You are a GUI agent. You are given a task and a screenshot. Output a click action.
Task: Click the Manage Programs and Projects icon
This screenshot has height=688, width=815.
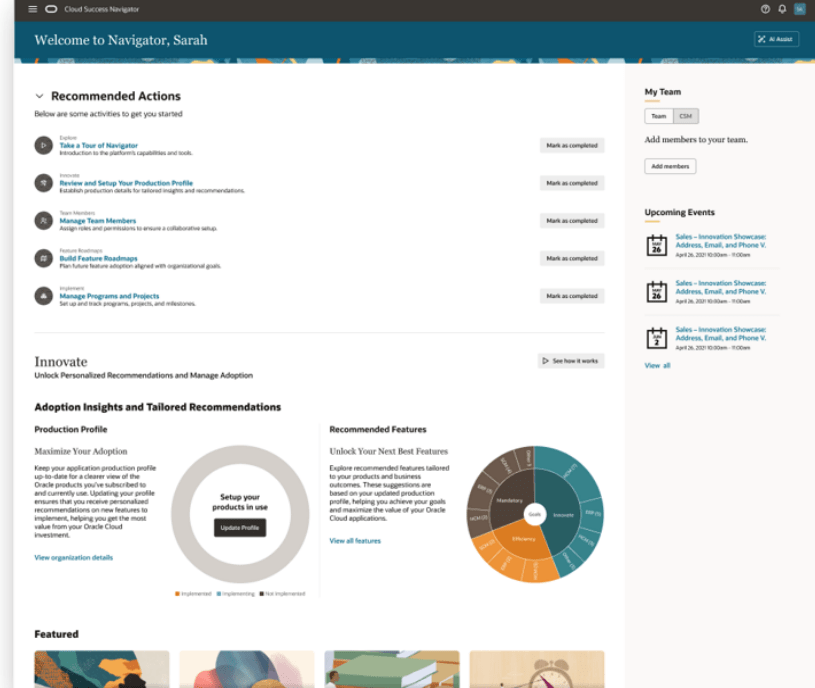tap(43, 296)
